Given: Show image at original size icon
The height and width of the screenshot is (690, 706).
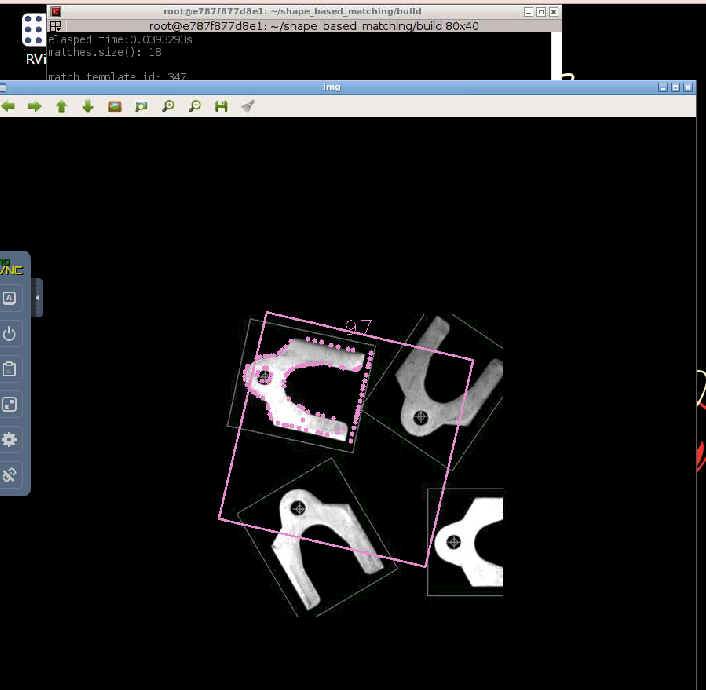Looking at the screenshot, I should click(x=115, y=106).
